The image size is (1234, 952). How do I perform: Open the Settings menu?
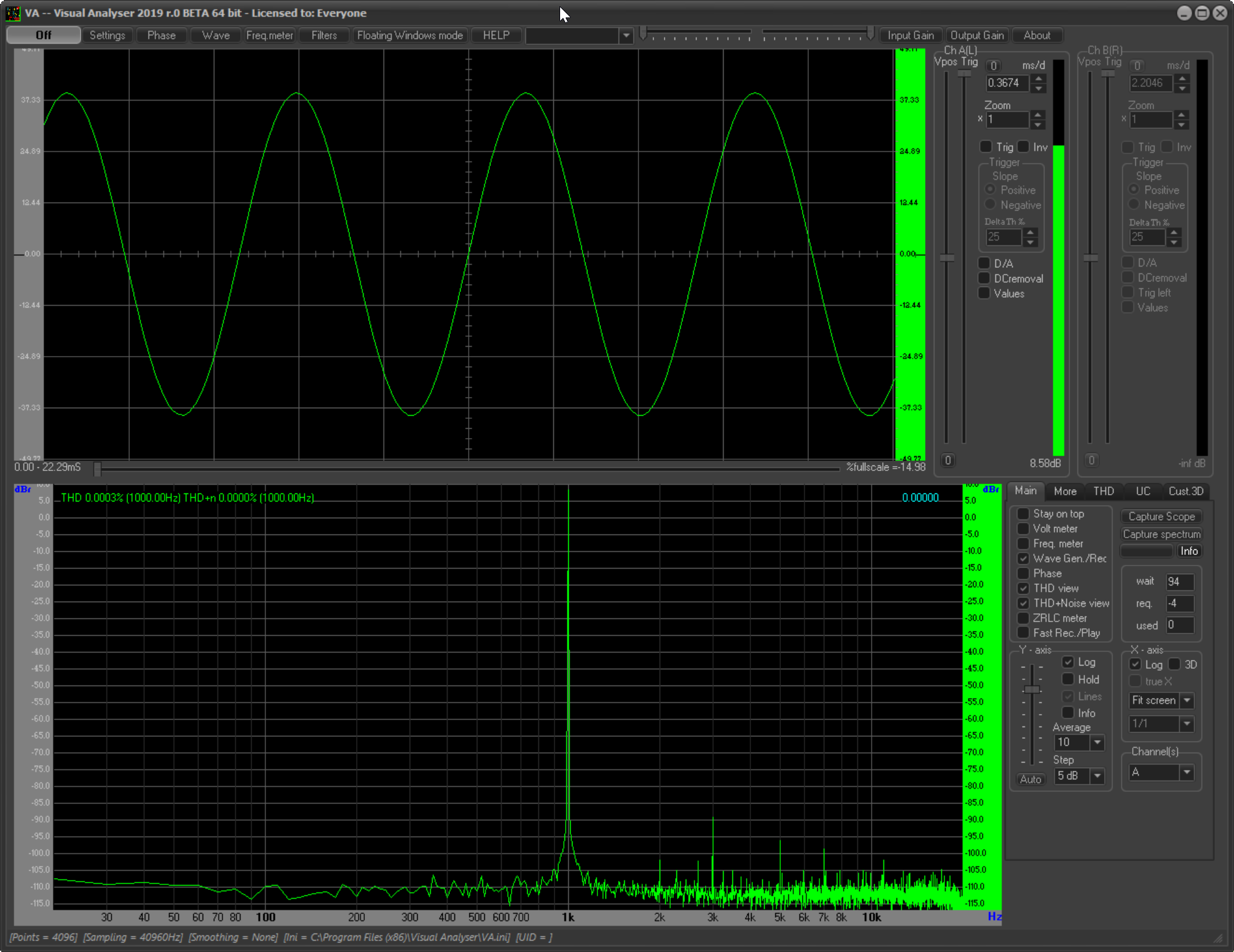(107, 35)
